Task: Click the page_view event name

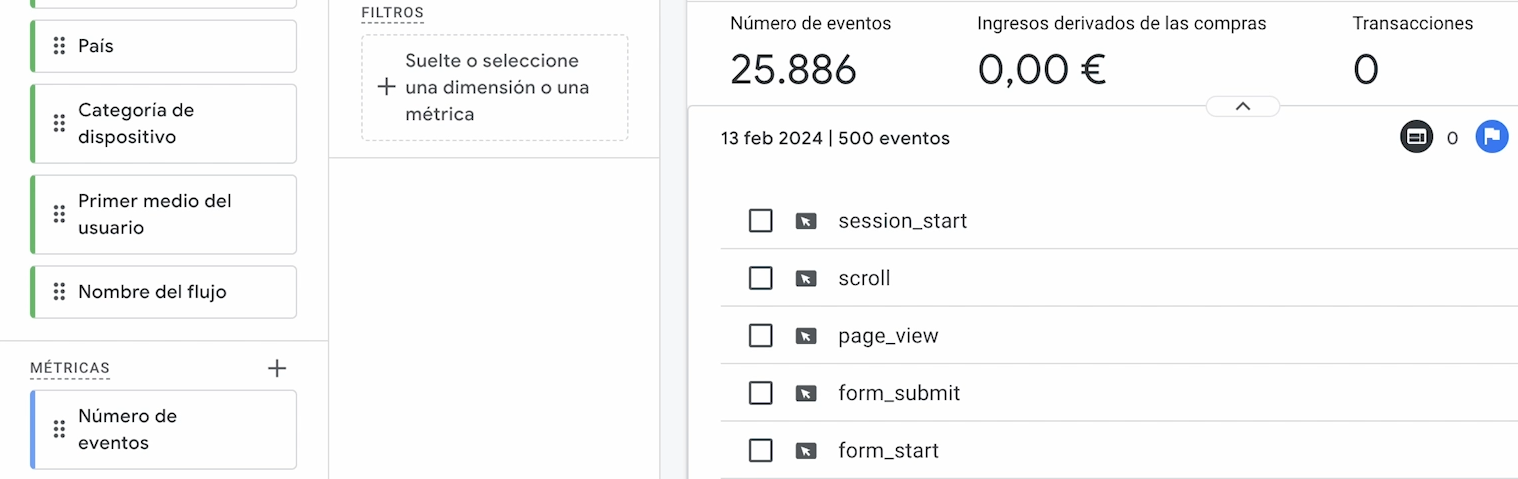Action: coord(888,336)
